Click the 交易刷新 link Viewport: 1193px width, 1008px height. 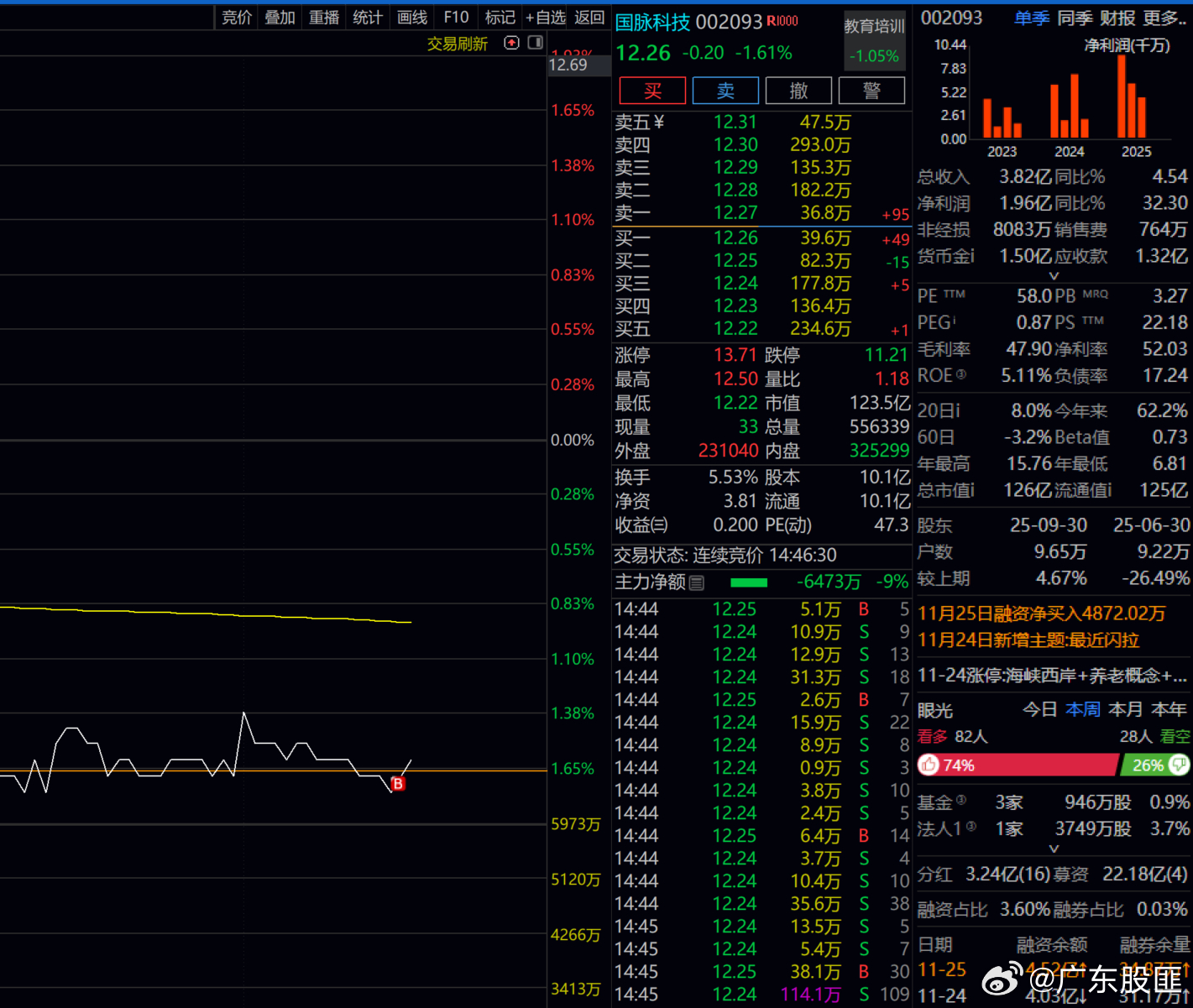tap(458, 44)
